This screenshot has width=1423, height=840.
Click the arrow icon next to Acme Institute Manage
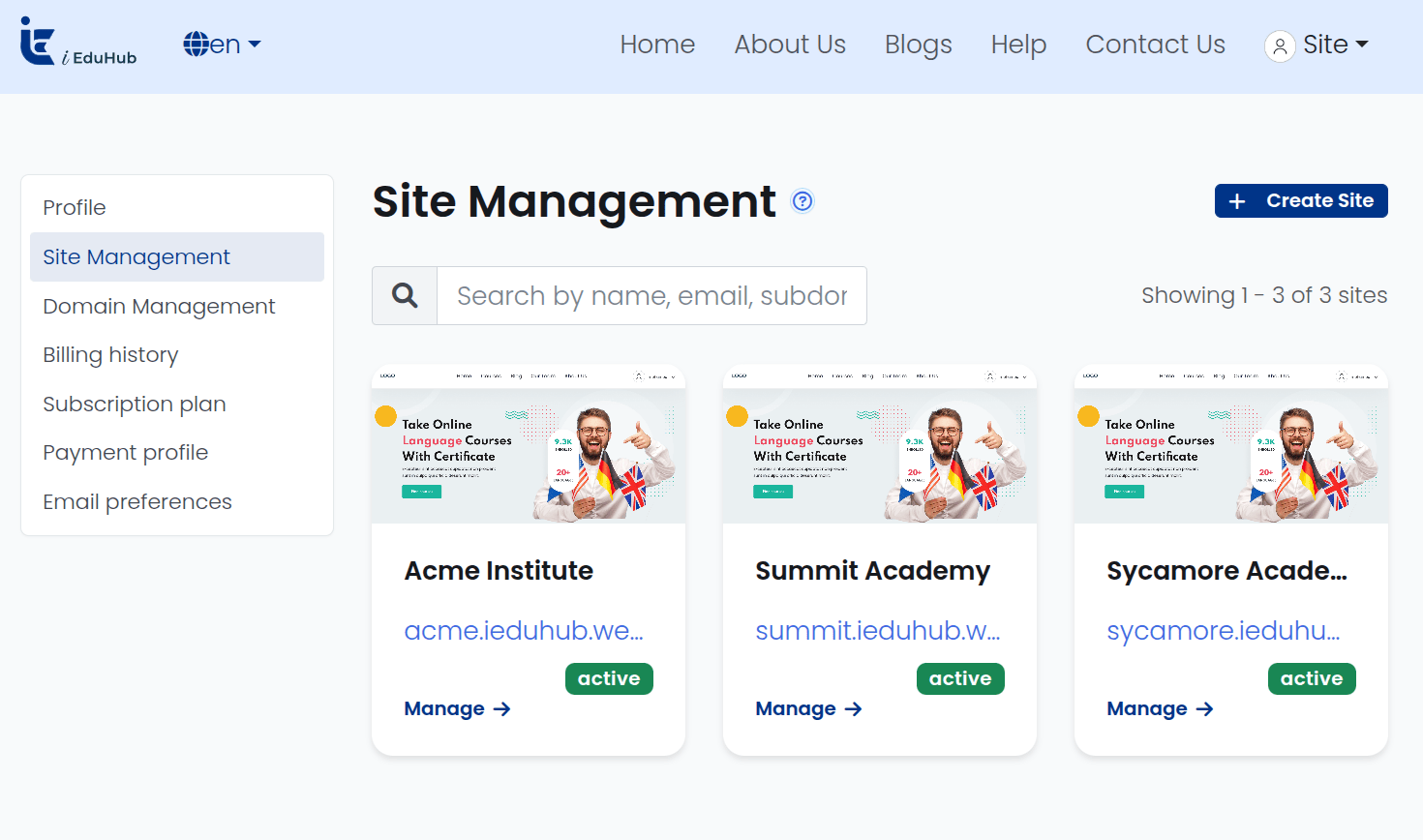[501, 709]
